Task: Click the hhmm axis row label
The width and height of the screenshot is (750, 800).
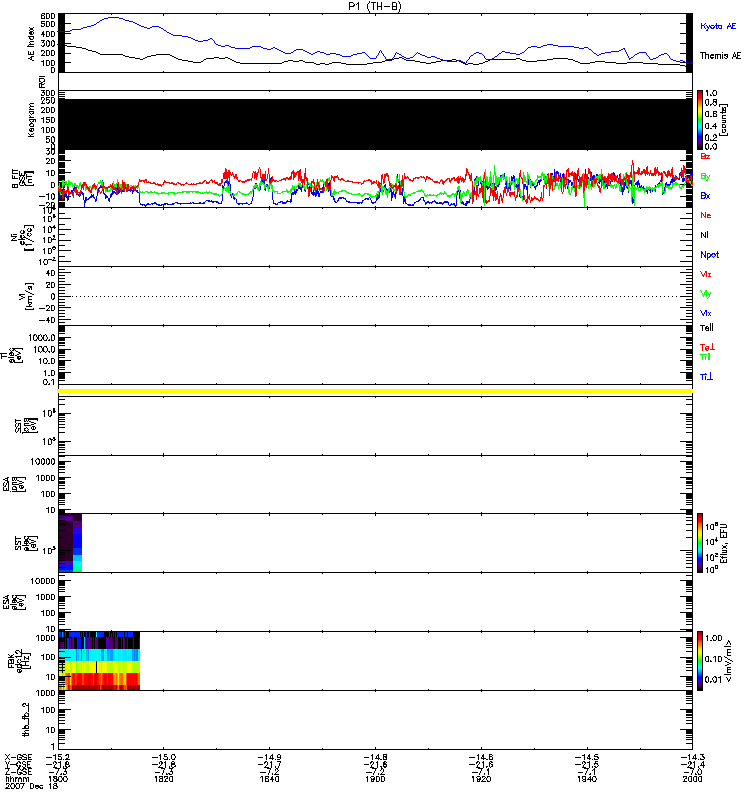Action: pyautogui.click(x=17, y=779)
